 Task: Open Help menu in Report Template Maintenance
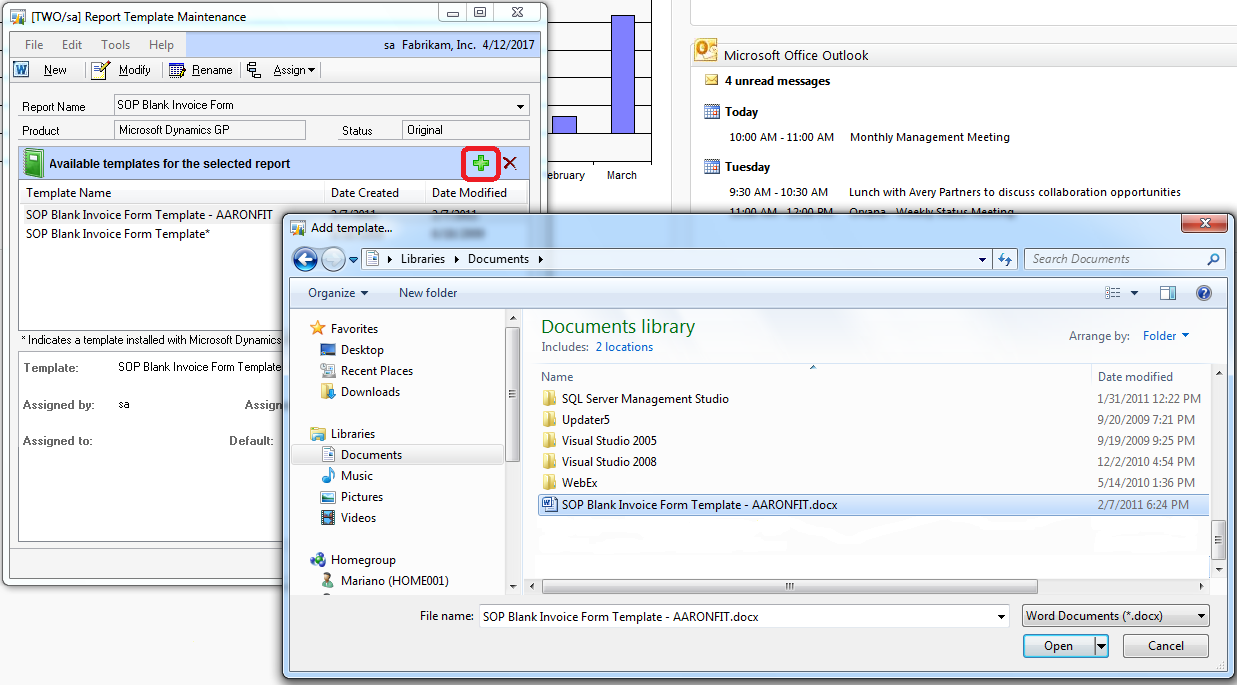[161, 45]
